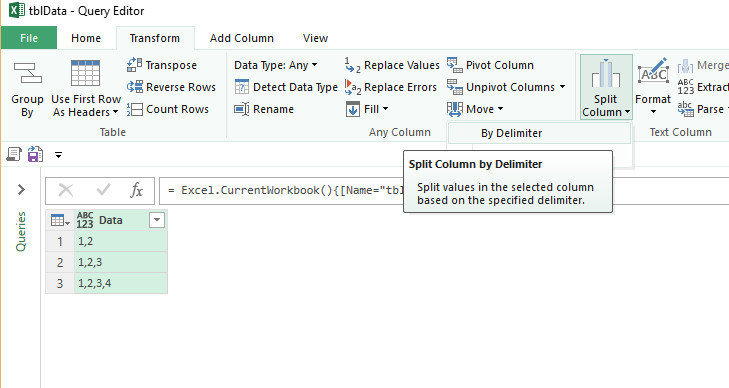Screen dimensions: 729x388
Task: Open the Data Type: Any dropdown
Action: 276,65
